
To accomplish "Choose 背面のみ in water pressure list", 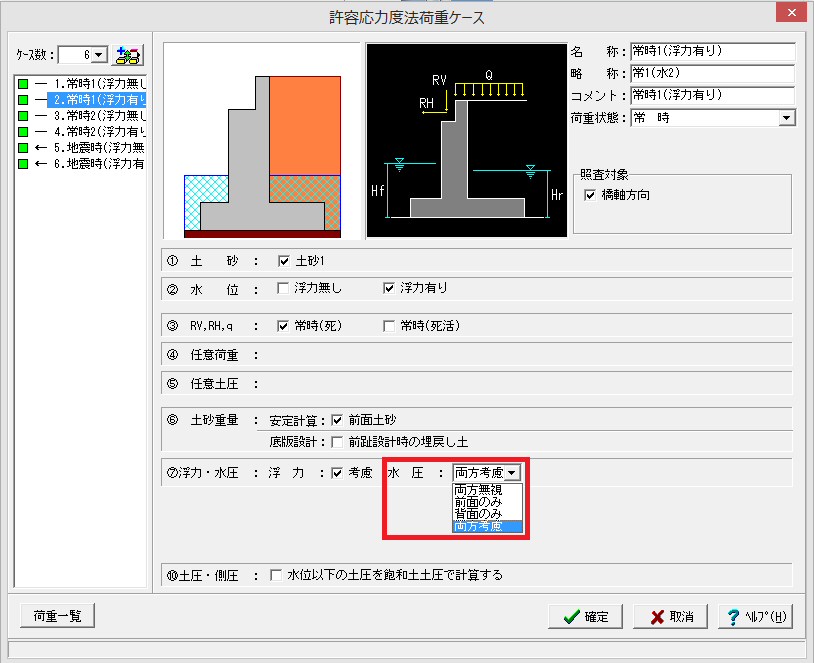I will coord(487,514).
